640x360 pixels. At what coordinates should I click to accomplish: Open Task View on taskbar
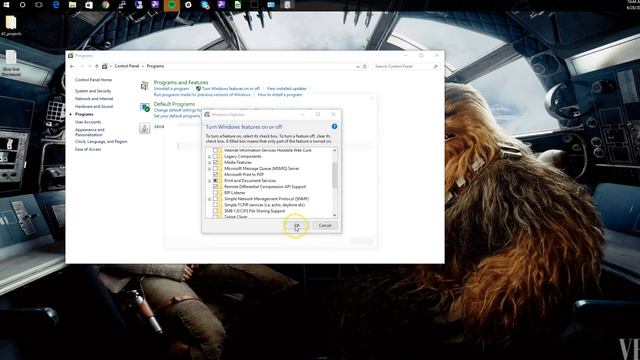pyautogui.click(x=39, y=5)
